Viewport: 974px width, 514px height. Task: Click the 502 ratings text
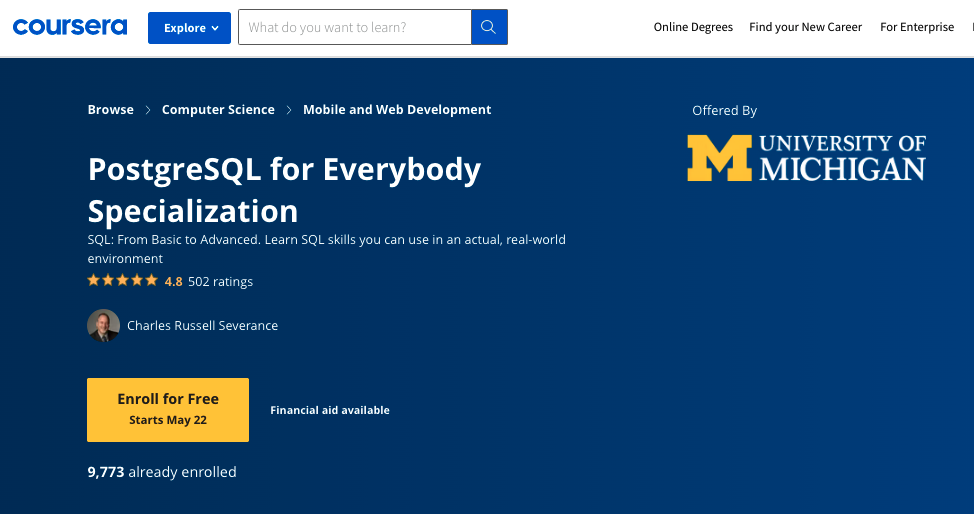pyautogui.click(x=220, y=282)
